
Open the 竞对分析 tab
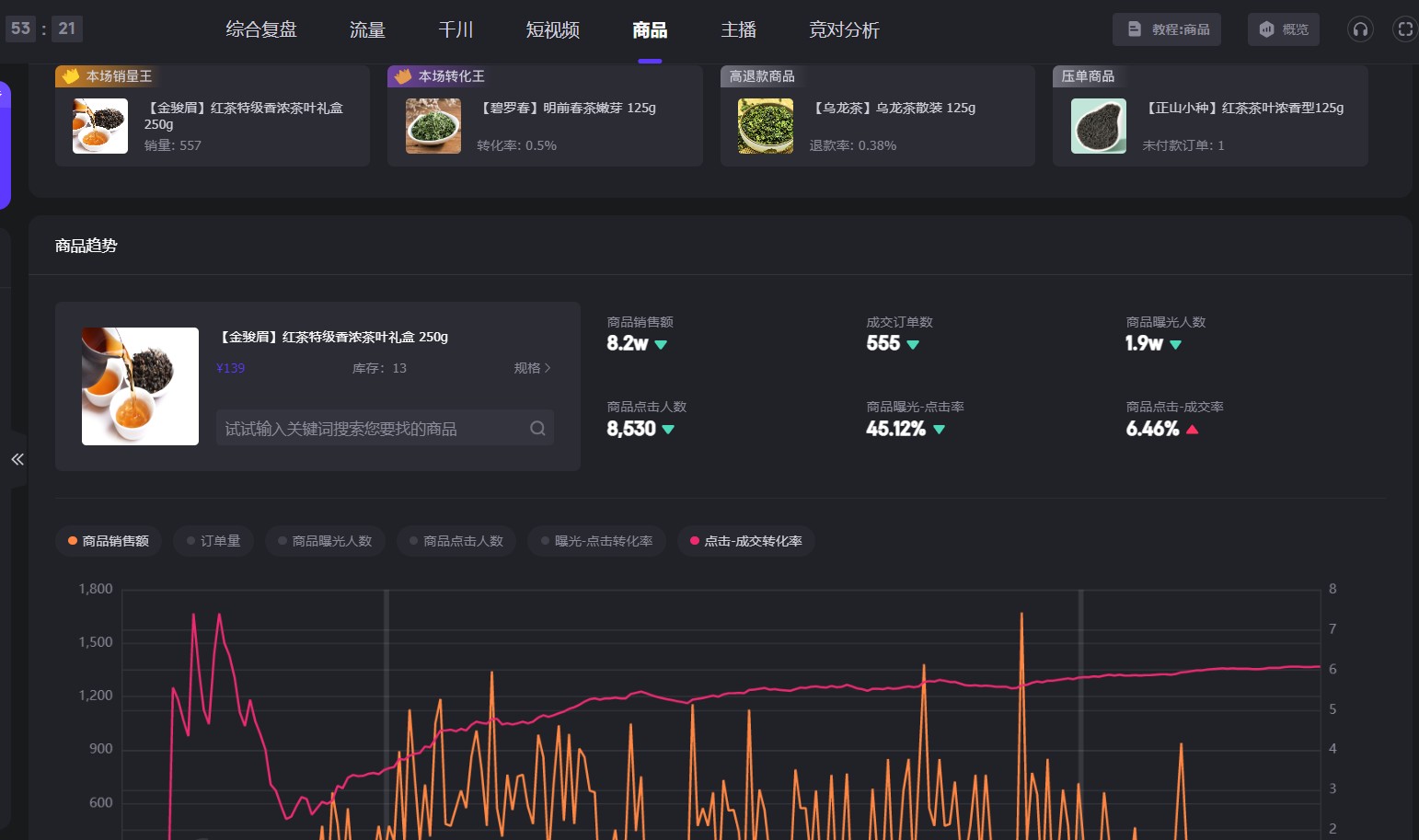pyautogui.click(x=844, y=30)
